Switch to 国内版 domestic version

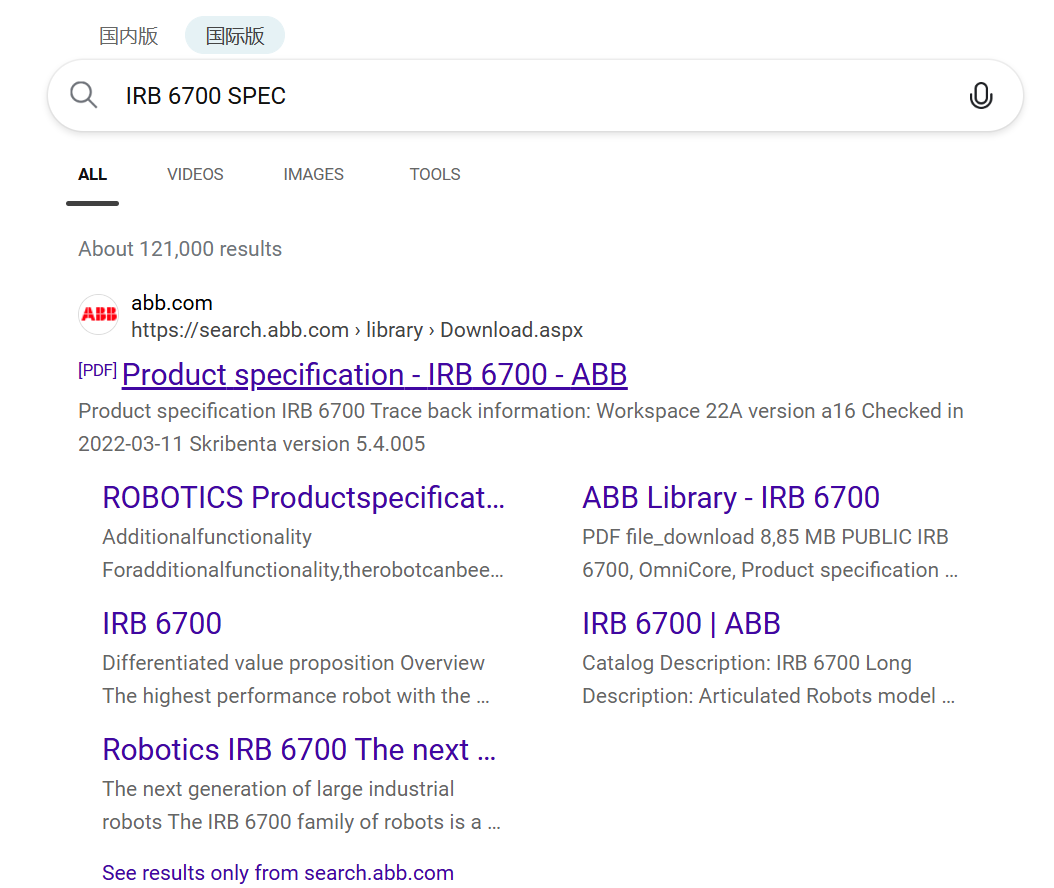click(x=128, y=36)
